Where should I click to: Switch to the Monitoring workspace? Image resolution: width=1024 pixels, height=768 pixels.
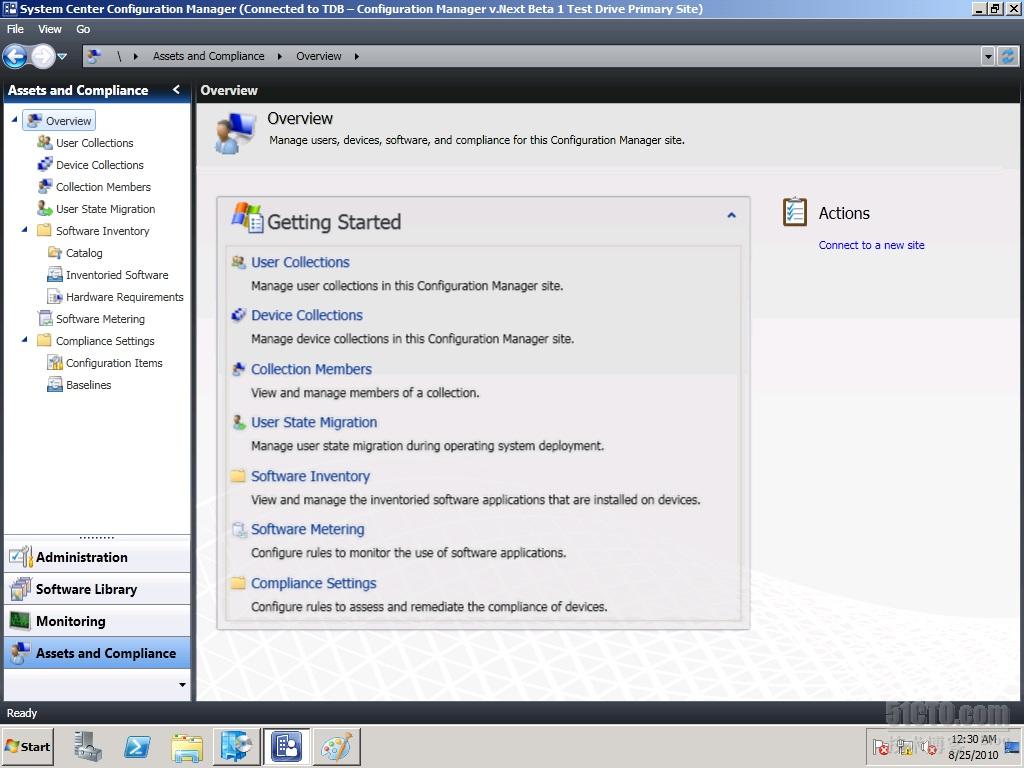pyautogui.click(x=97, y=621)
